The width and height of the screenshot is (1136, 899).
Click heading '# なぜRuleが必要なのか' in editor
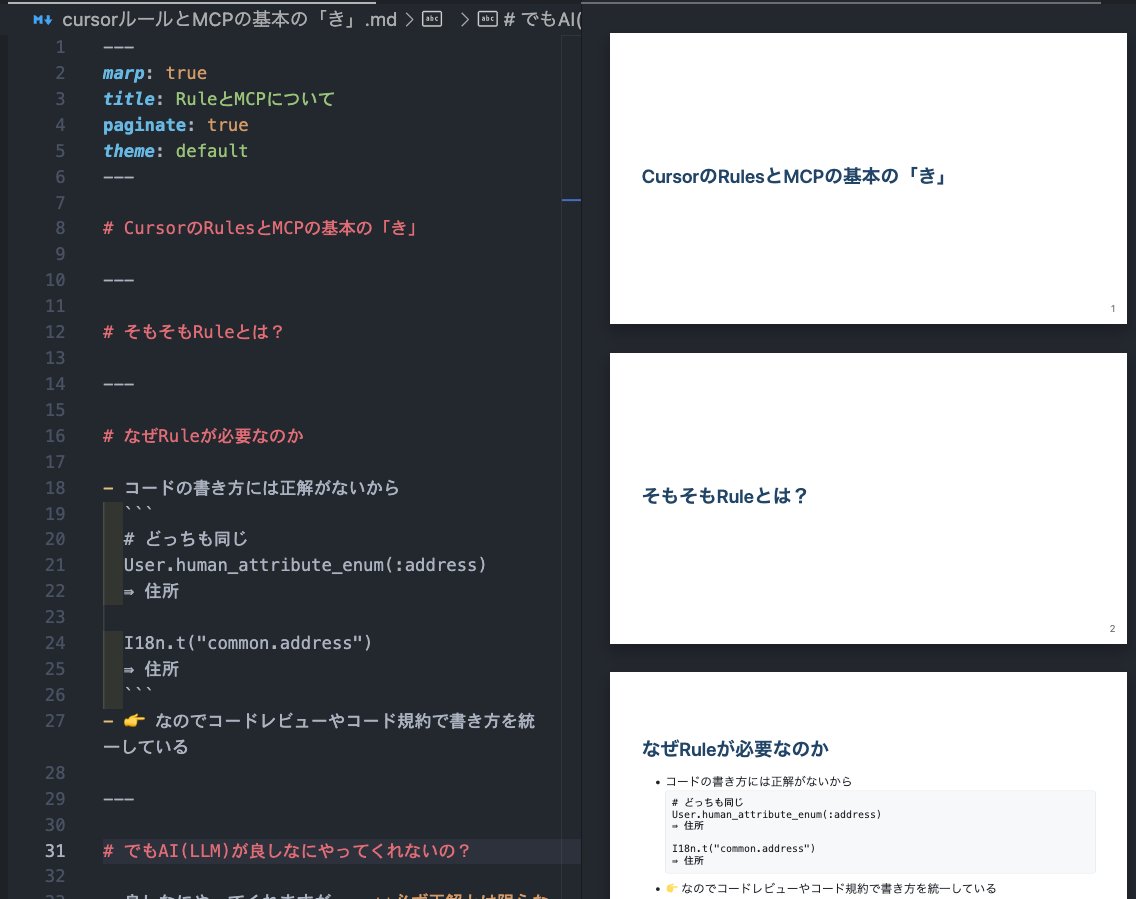(x=203, y=436)
